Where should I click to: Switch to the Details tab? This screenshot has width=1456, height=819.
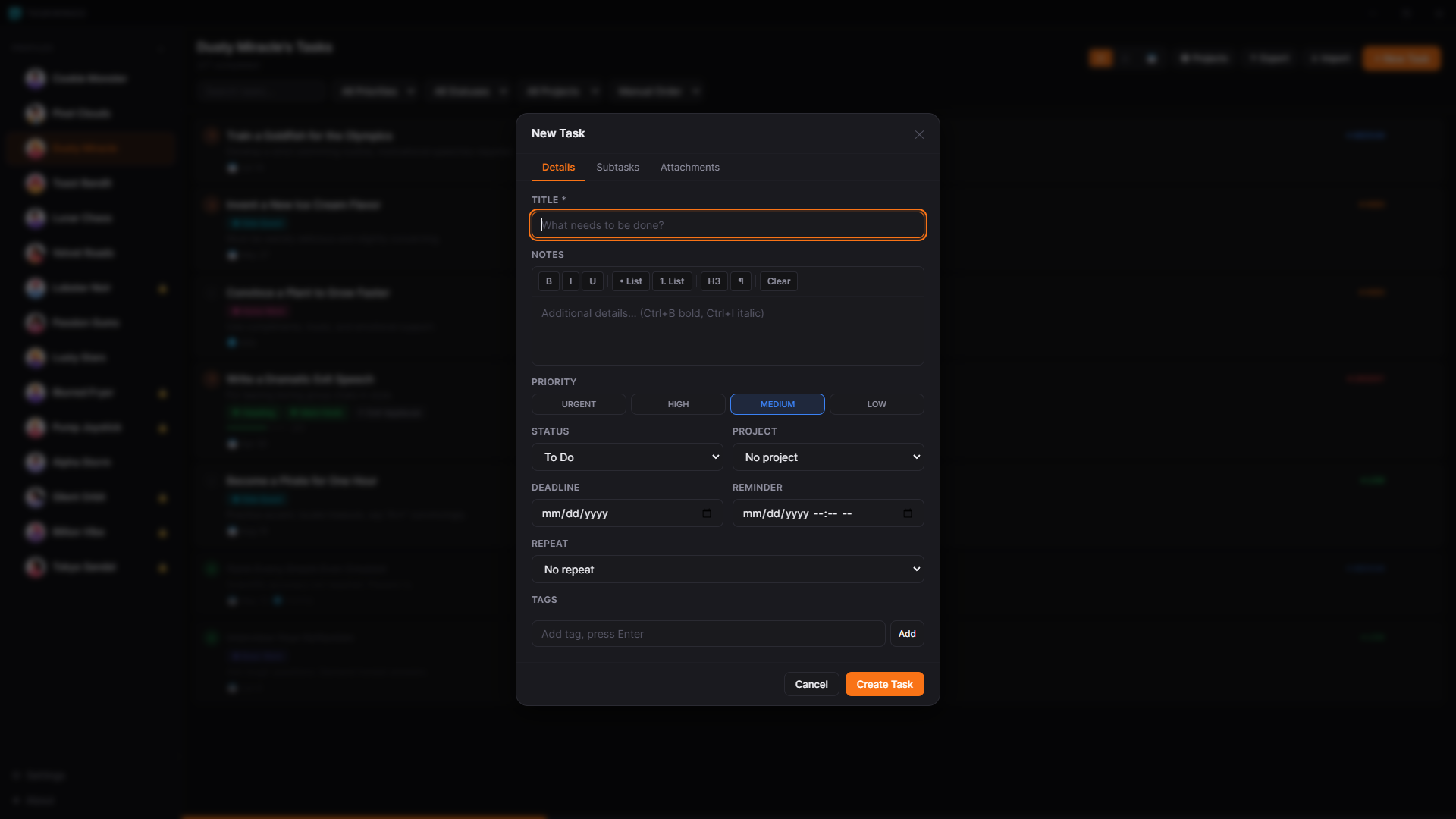pyautogui.click(x=558, y=168)
